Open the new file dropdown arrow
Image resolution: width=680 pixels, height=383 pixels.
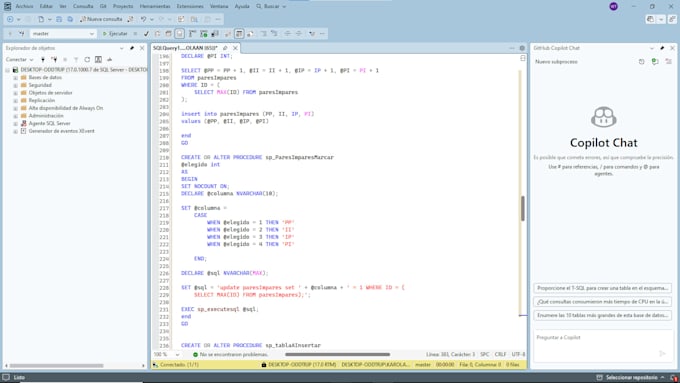pos(49,19)
